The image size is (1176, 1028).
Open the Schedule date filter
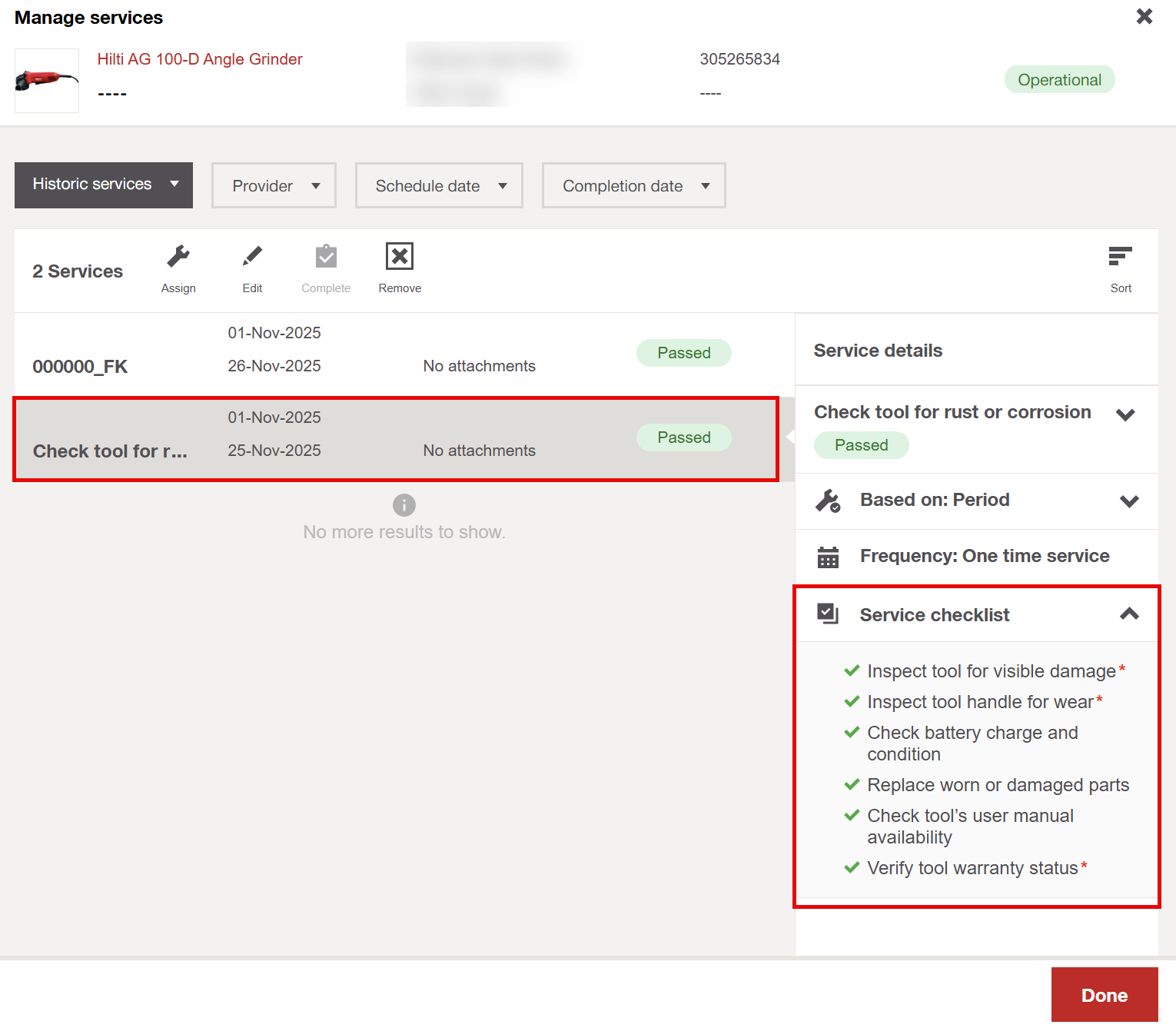pos(439,186)
